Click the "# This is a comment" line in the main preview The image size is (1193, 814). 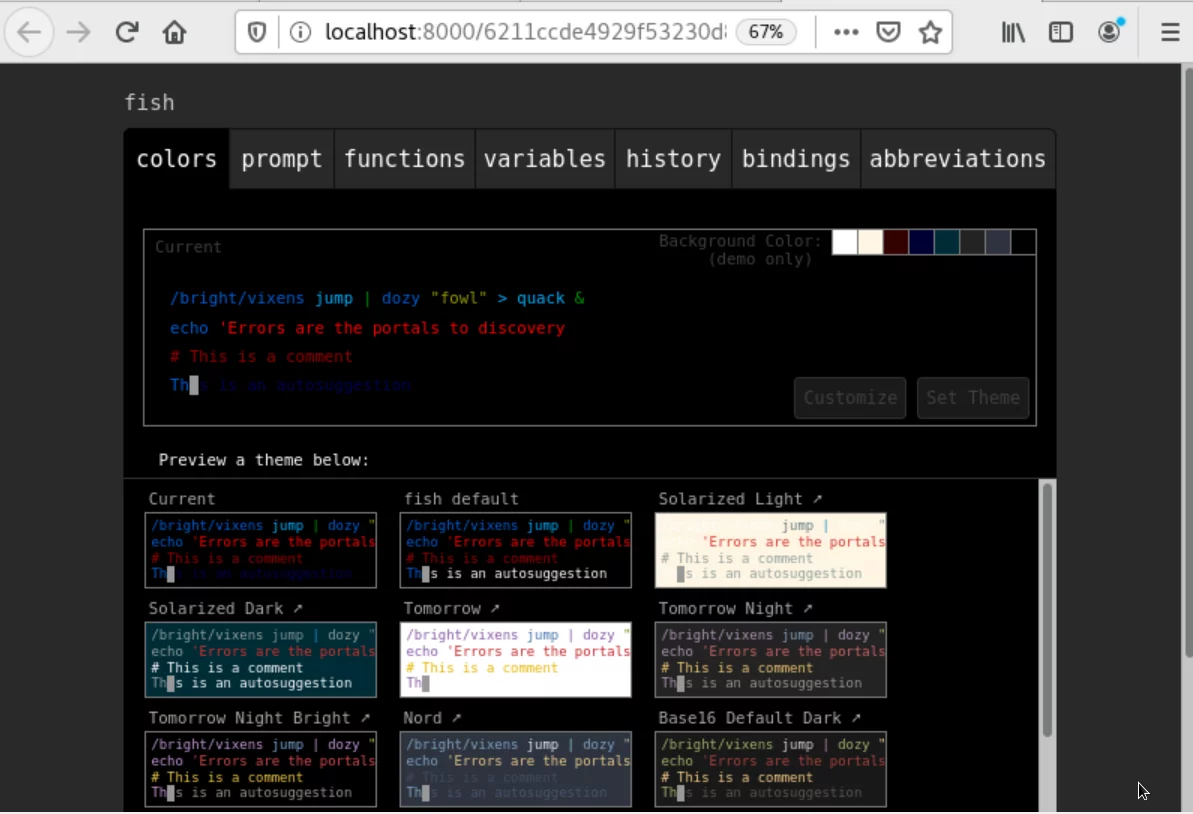pyautogui.click(x=261, y=357)
